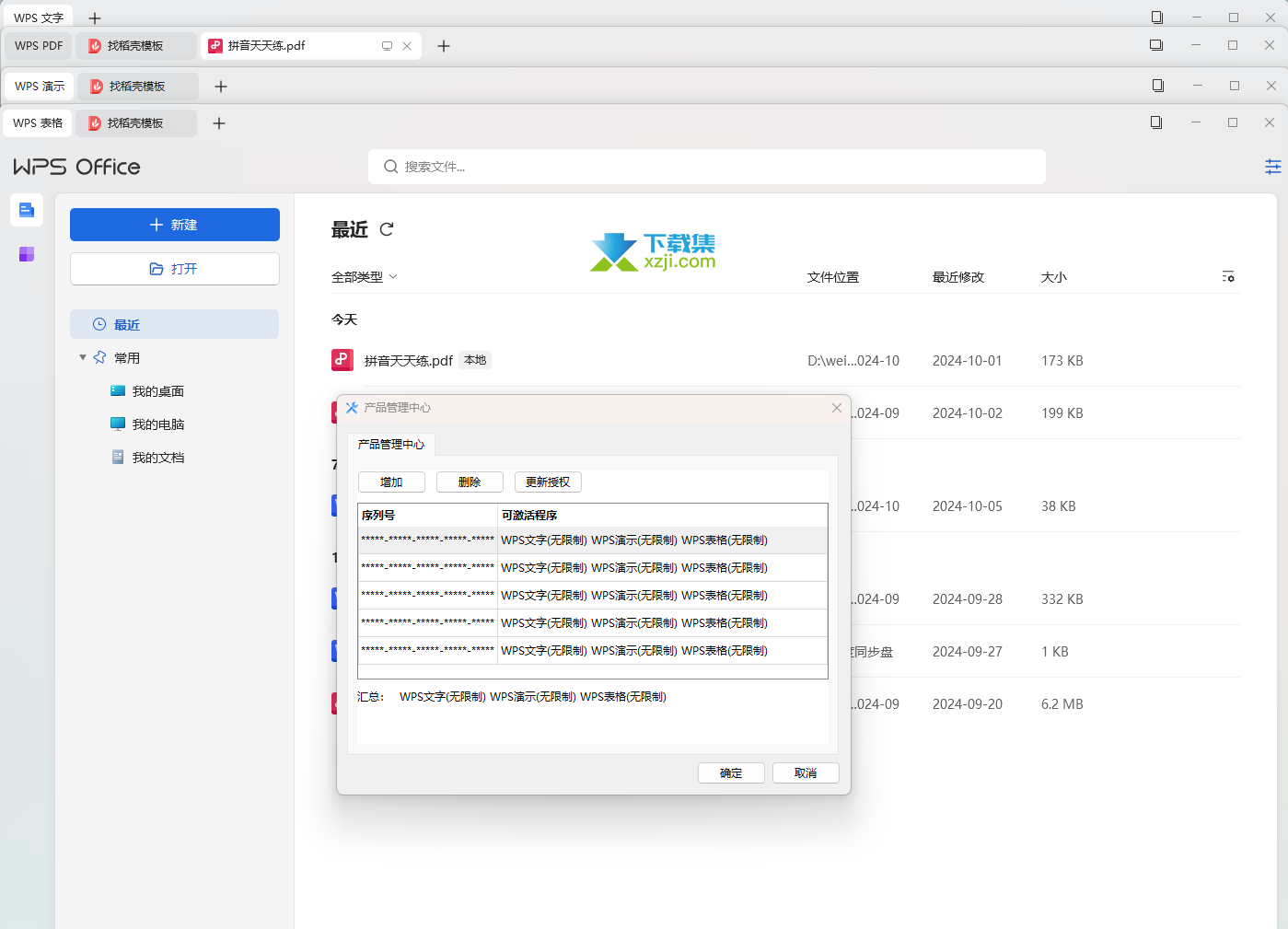Click the window layout icon in WPS PDF title bar
1288x929 pixels.
click(1156, 45)
